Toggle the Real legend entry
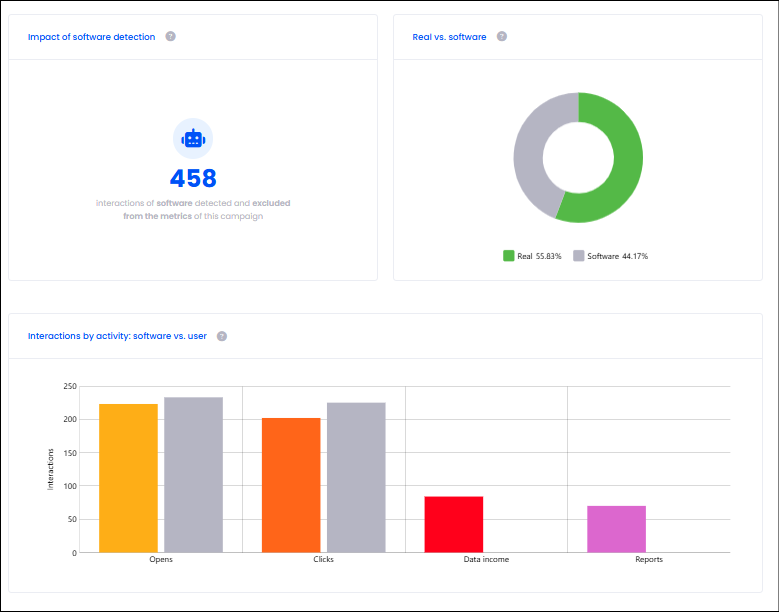The image size is (779, 612). (x=532, y=256)
